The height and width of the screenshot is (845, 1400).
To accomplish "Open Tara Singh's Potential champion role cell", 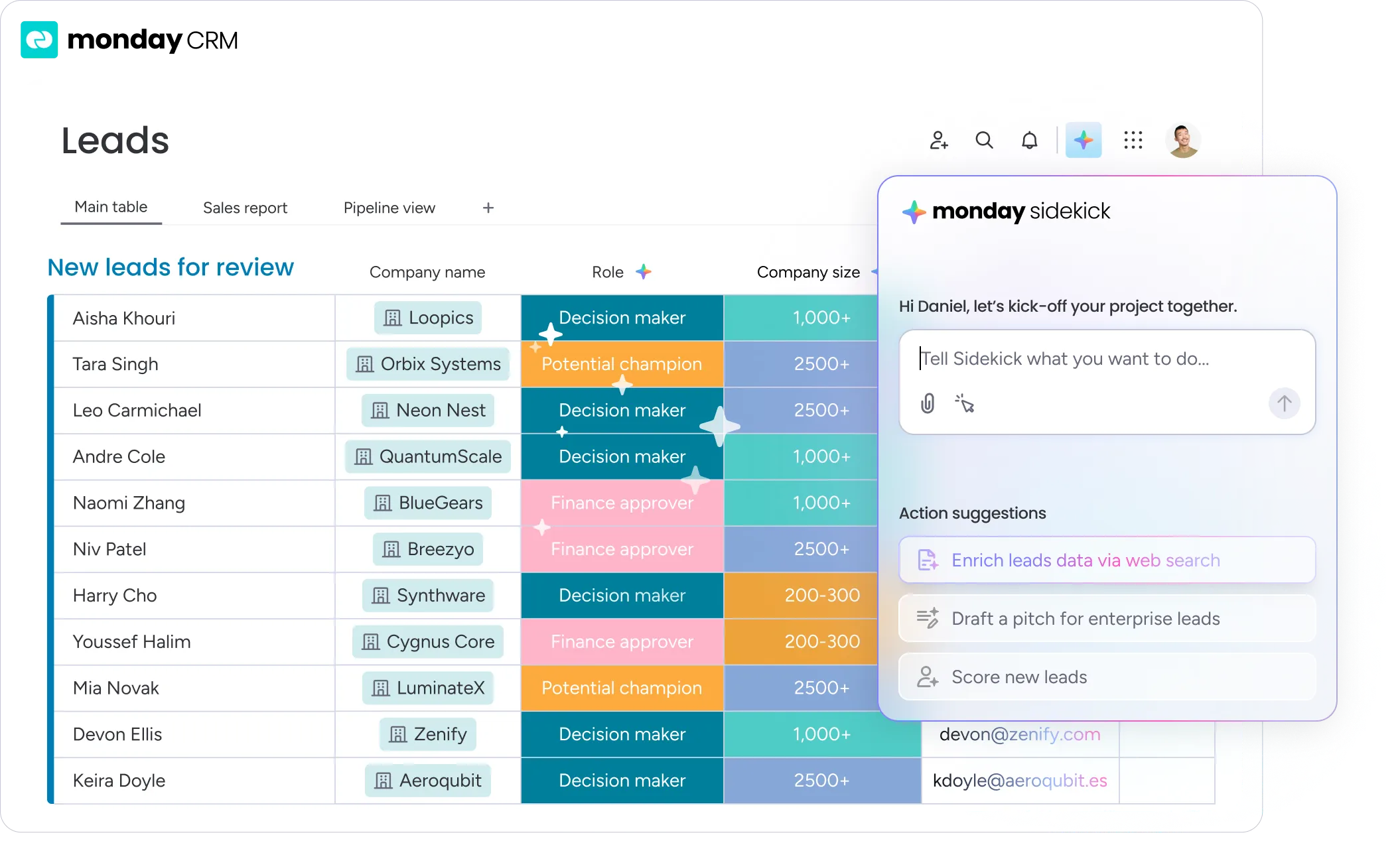I will tap(622, 364).
